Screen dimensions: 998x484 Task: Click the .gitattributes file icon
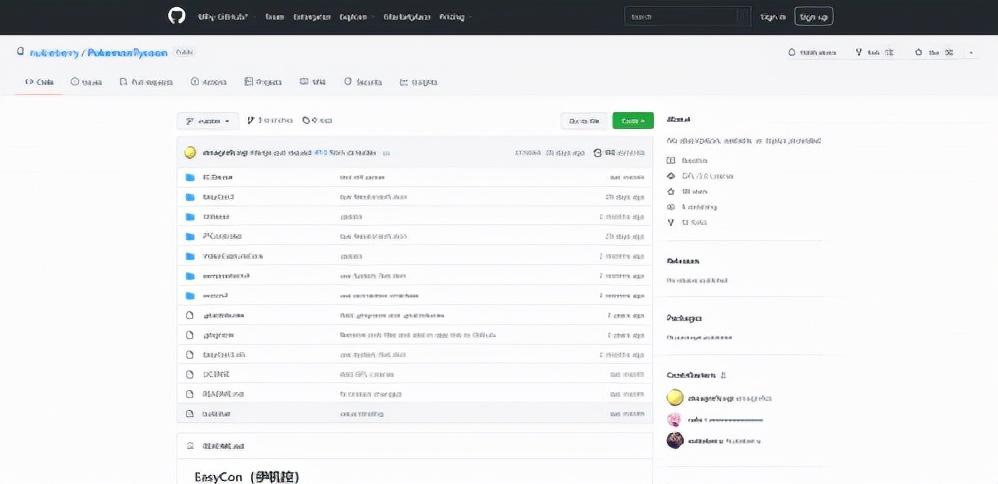tap(189, 315)
